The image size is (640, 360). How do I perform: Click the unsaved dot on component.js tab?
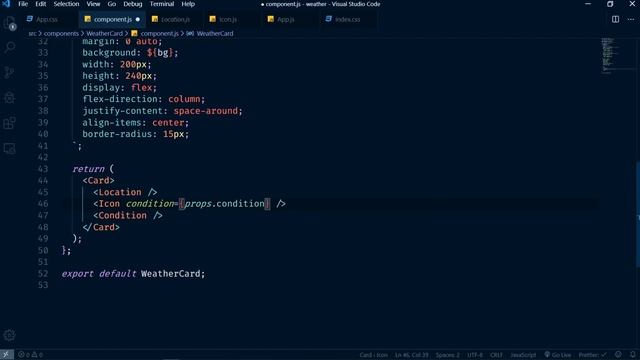[138, 19]
